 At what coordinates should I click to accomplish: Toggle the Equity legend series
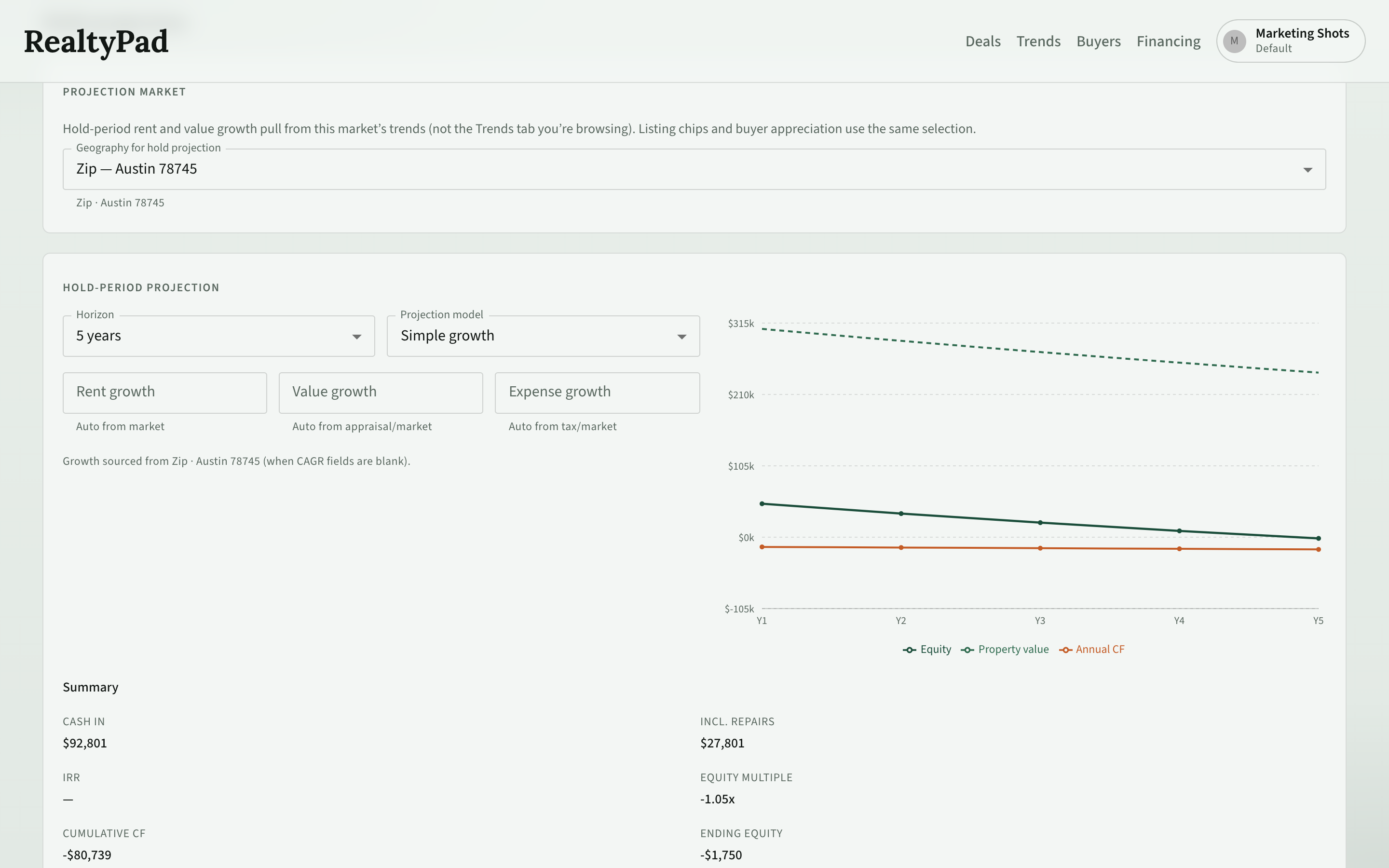click(x=927, y=649)
